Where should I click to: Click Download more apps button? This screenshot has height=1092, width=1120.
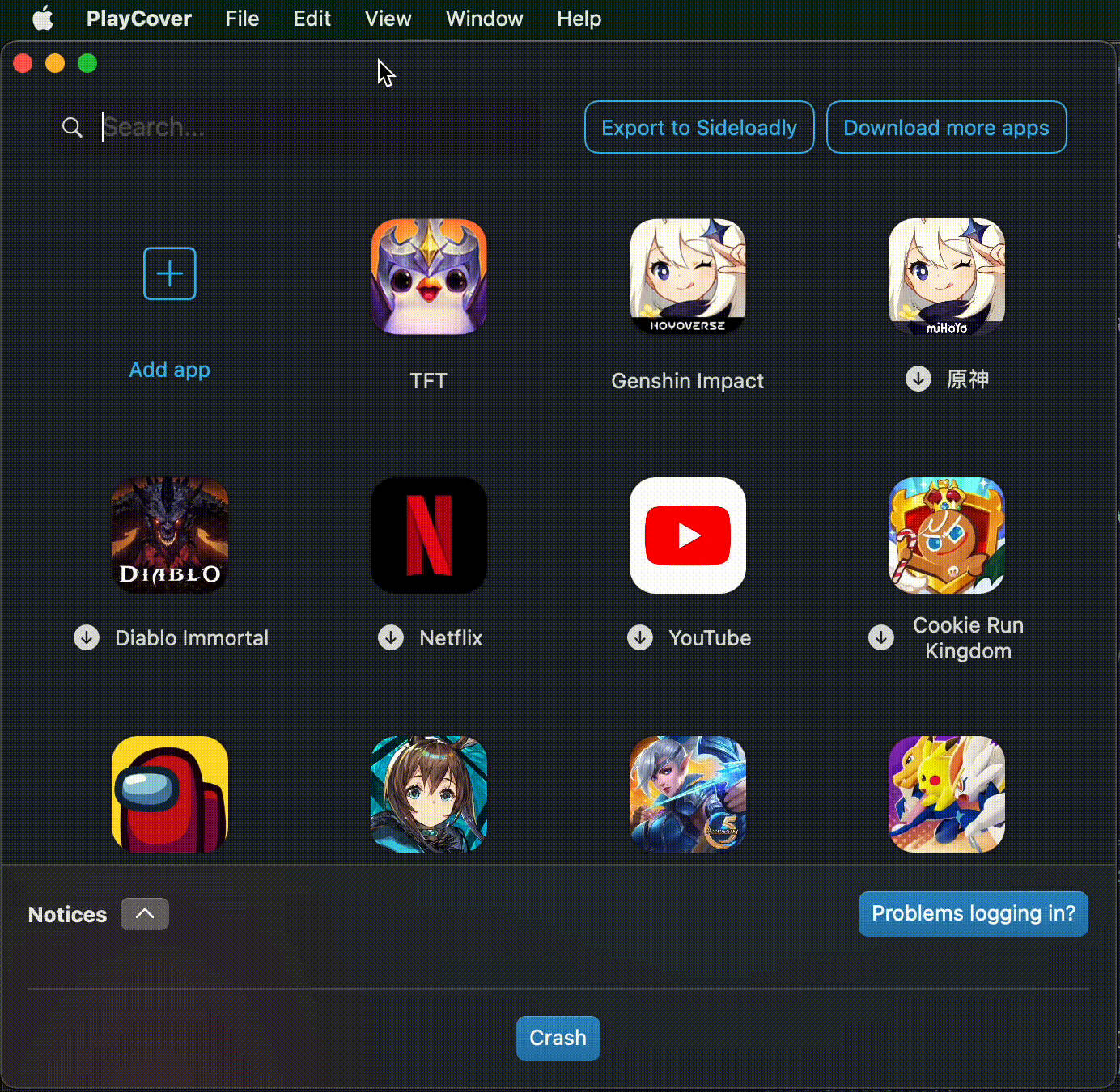click(x=946, y=127)
